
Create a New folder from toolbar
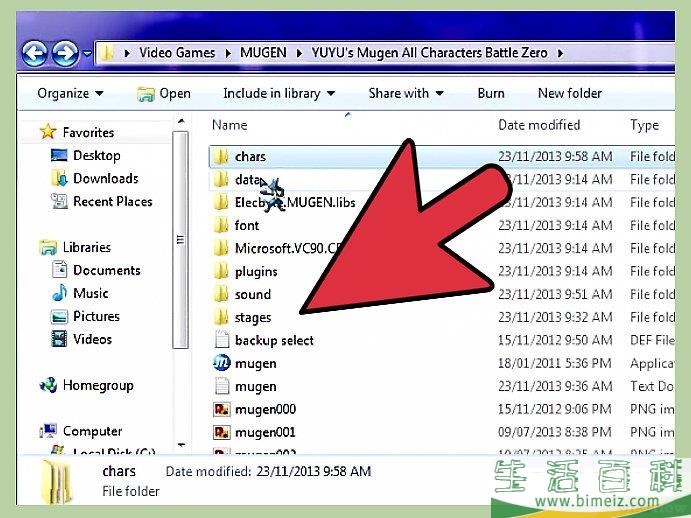click(570, 93)
